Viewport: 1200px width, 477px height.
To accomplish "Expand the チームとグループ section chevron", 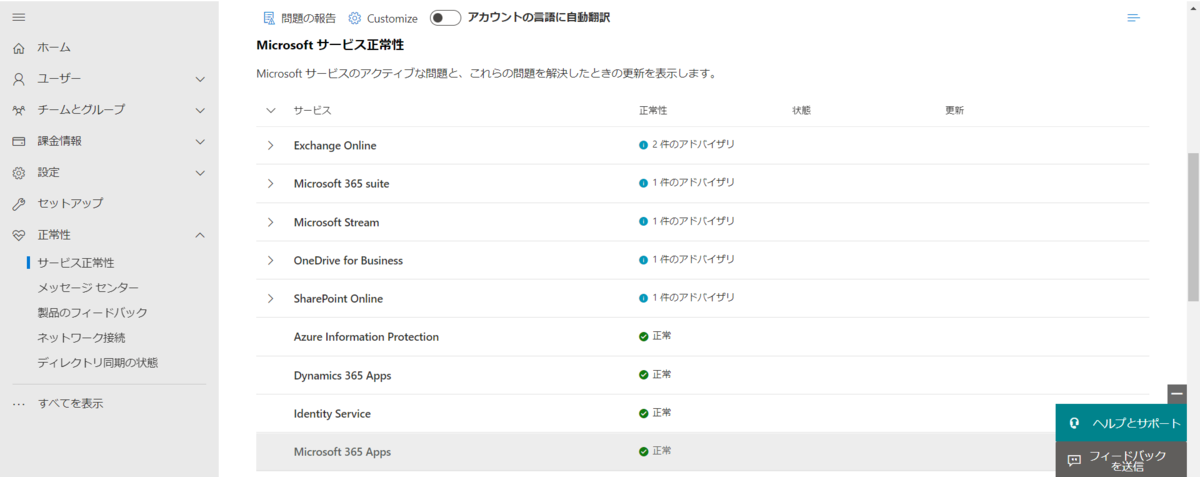I will click(x=200, y=110).
